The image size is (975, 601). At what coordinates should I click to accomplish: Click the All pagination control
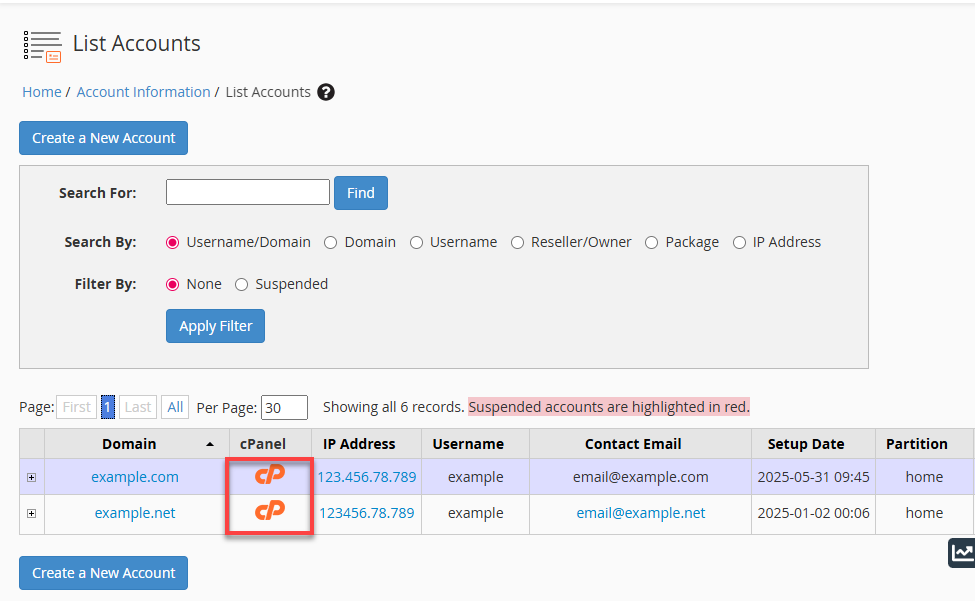[174, 407]
